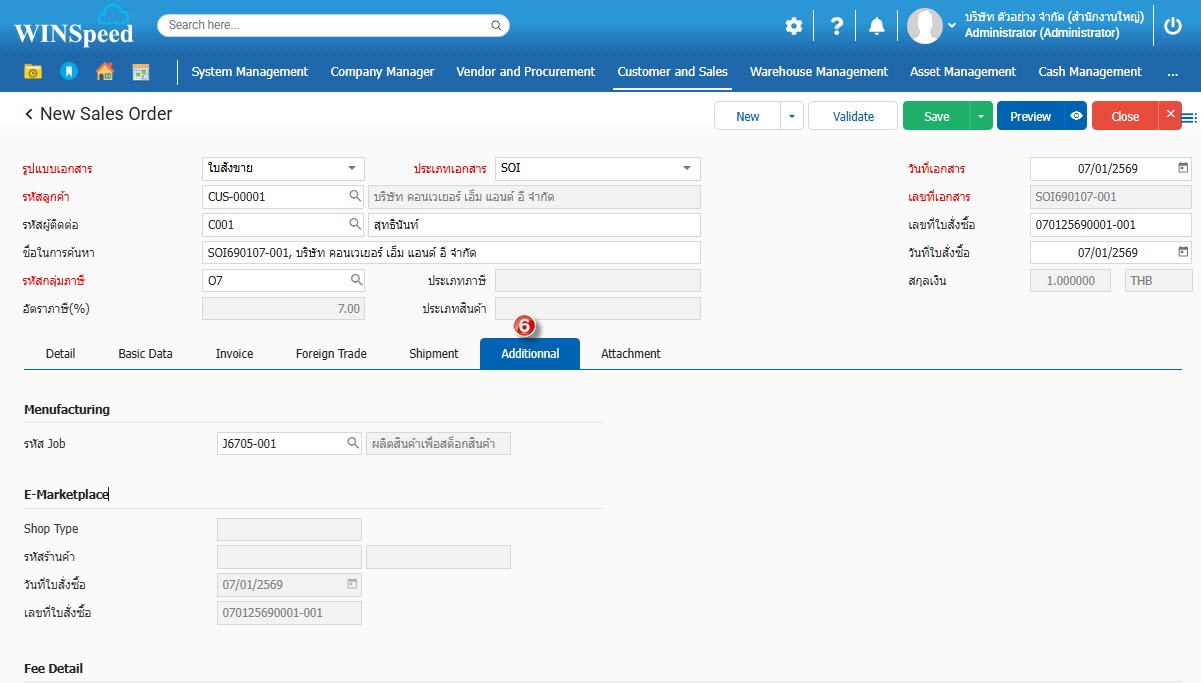
Task: Expand the Save button dropdown arrow
Action: [x=981, y=116]
